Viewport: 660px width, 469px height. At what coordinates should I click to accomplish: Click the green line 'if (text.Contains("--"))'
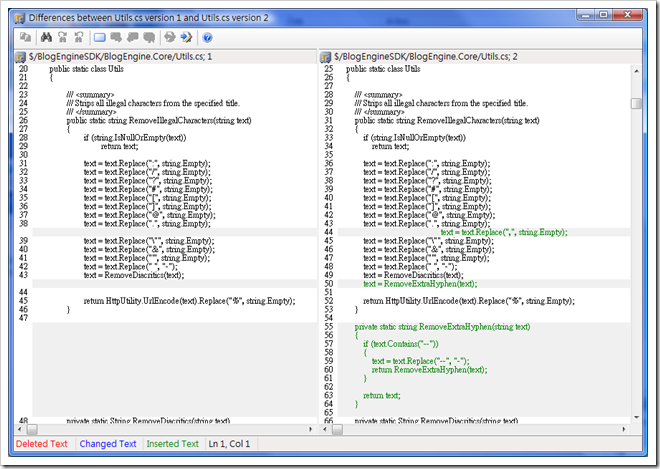[401, 344]
